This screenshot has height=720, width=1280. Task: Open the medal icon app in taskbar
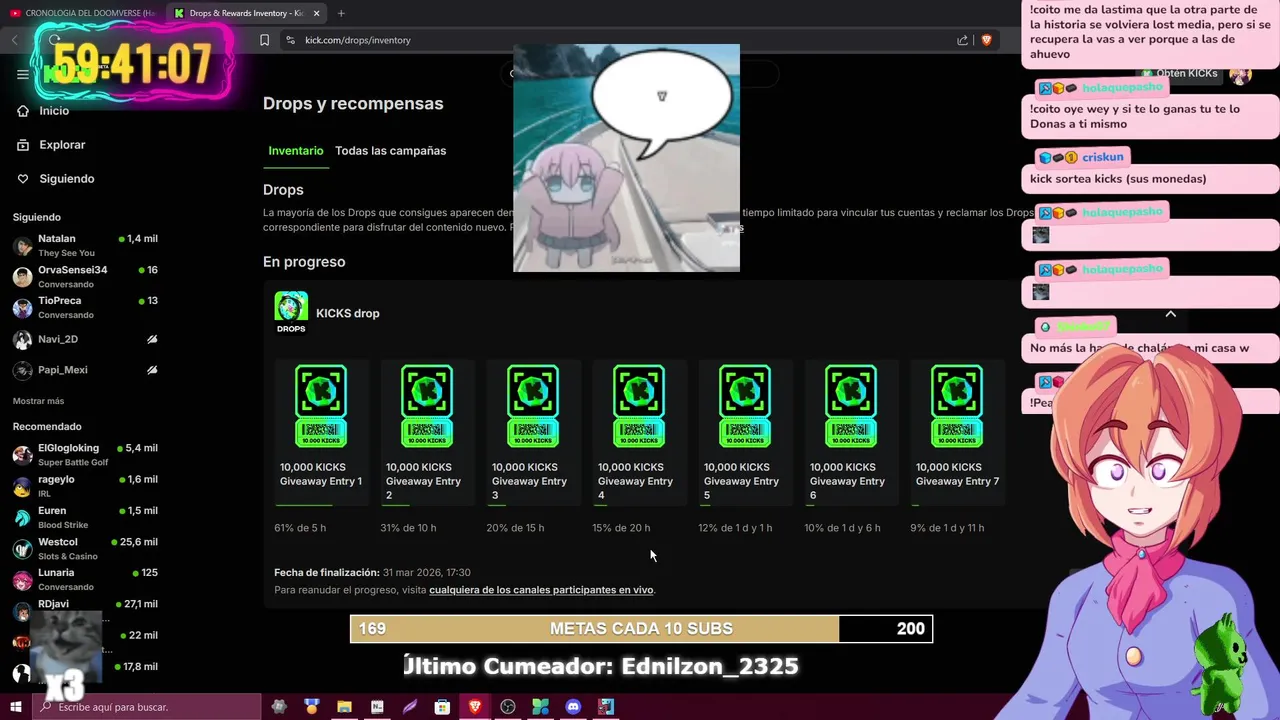[312, 707]
